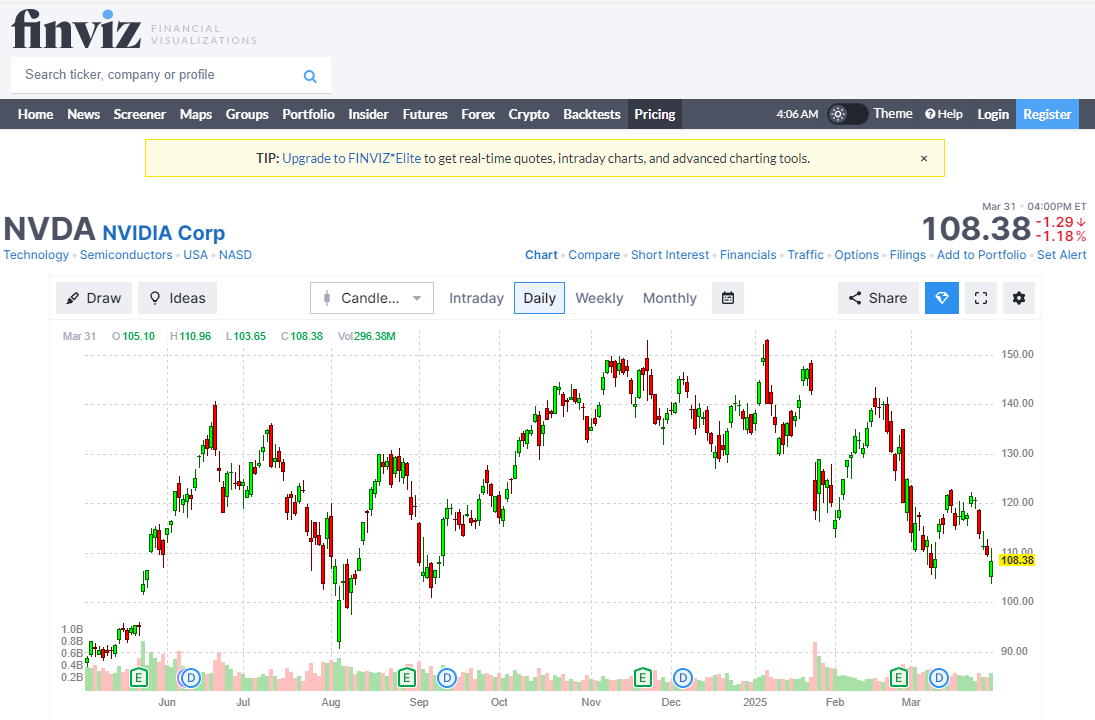Open the Short Interest link
The width and height of the screenshot is (1095, 720).
(670, 255)
